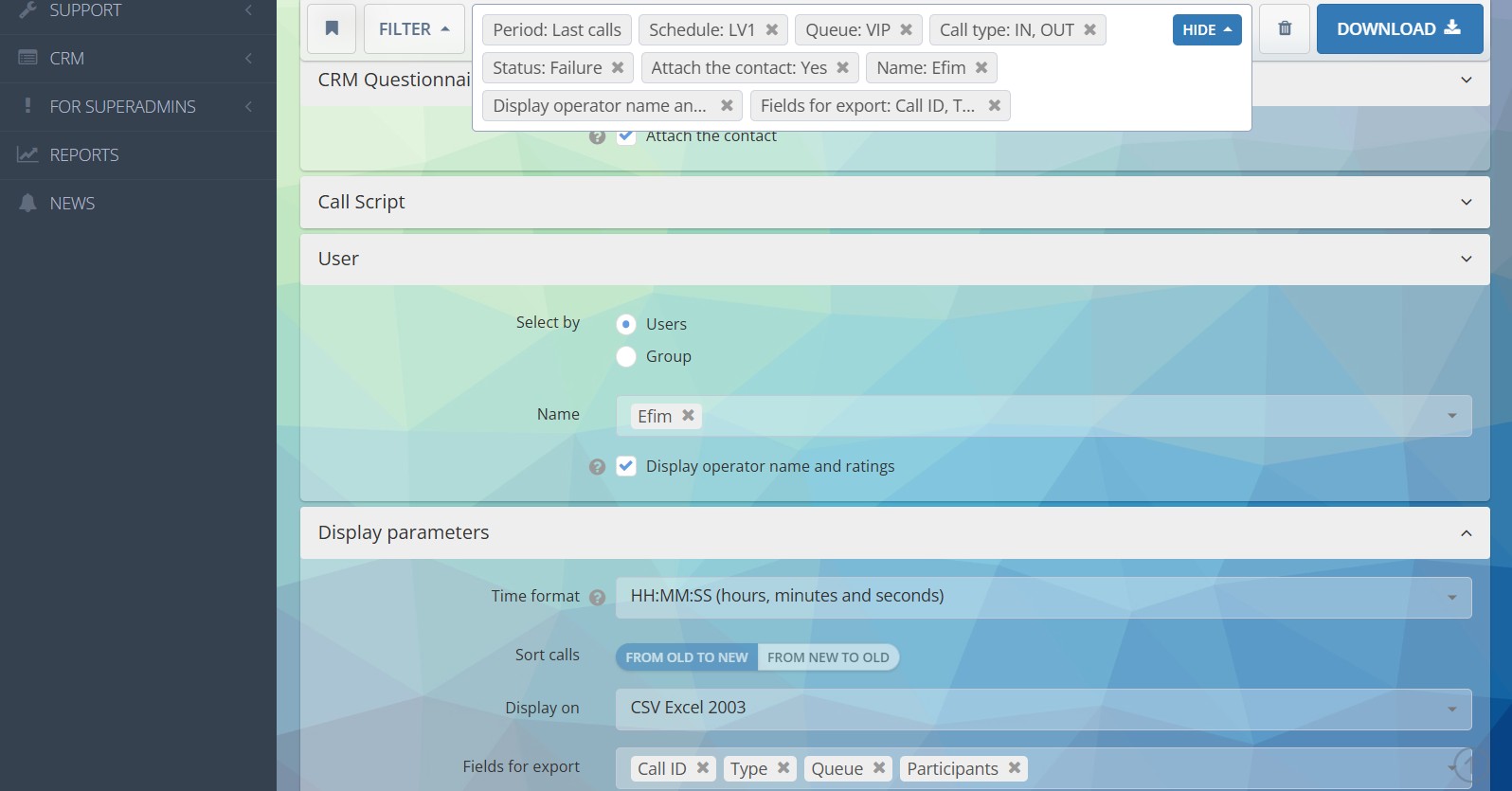Toggle the Attach the contact checkbox

(x=626, y=136)
